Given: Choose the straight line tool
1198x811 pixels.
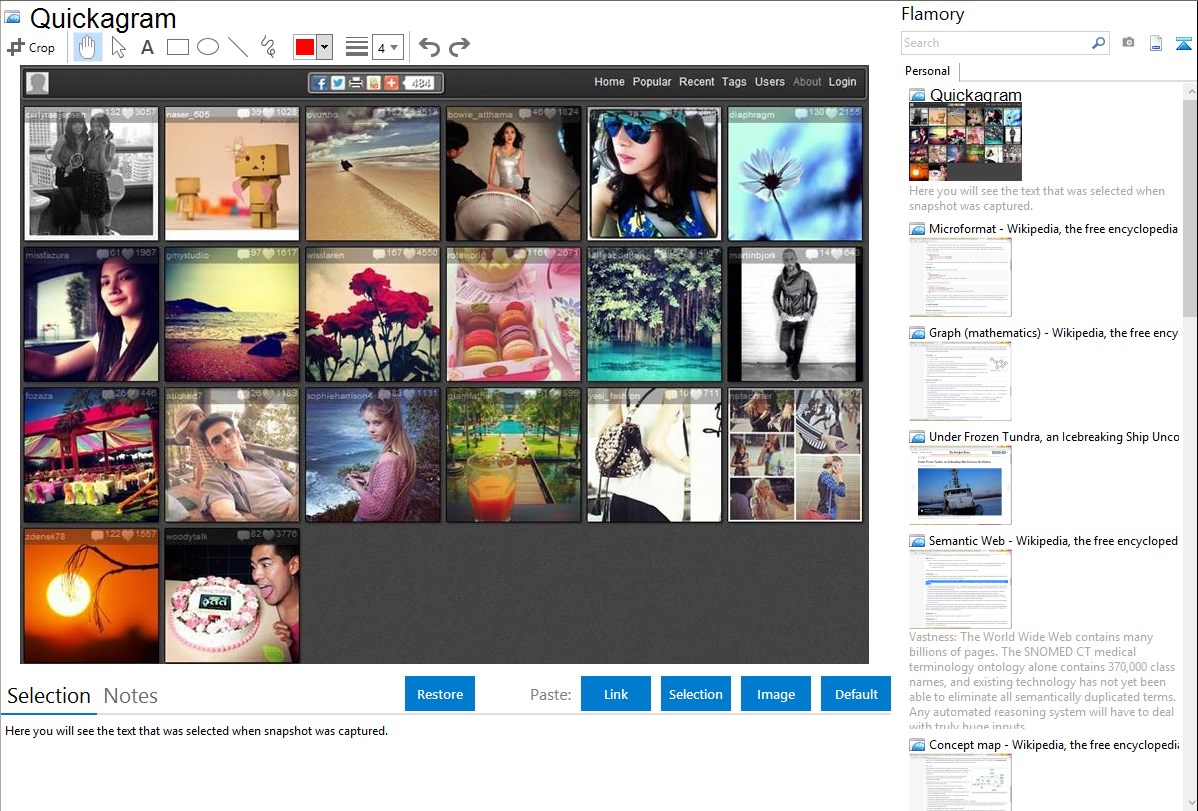Looking at the screenshot, I should [238, 47].
